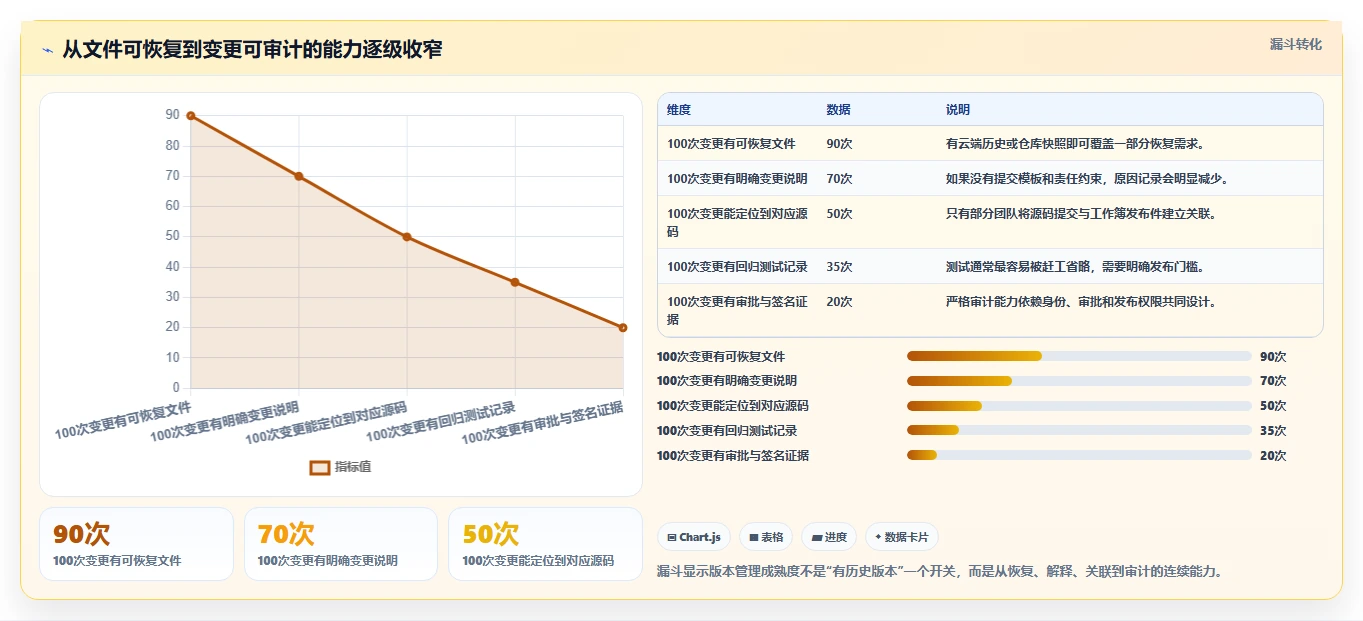Viewport: 1363px width, 621px height.
Task: Click the 表格 chip
Action: [765, 537]
